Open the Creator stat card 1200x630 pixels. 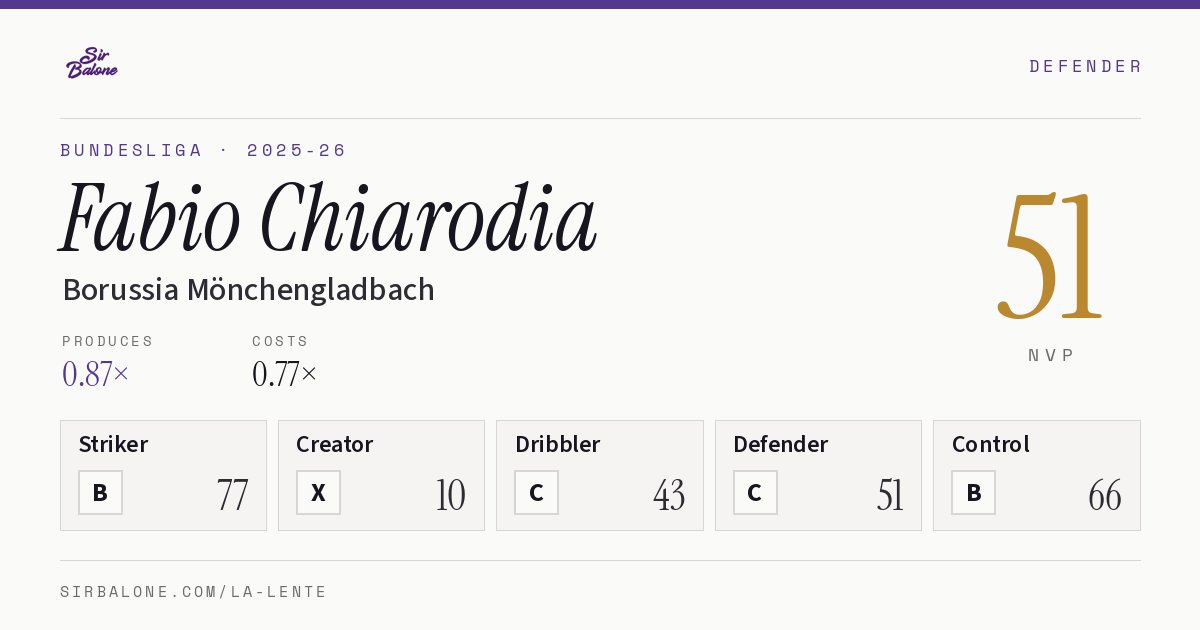(x=381, y=475)
